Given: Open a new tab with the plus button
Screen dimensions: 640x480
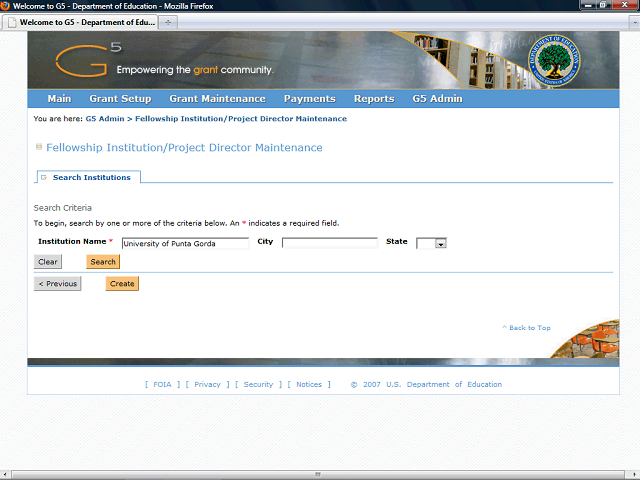Looking at the screenshot, I should coord(168,22).
